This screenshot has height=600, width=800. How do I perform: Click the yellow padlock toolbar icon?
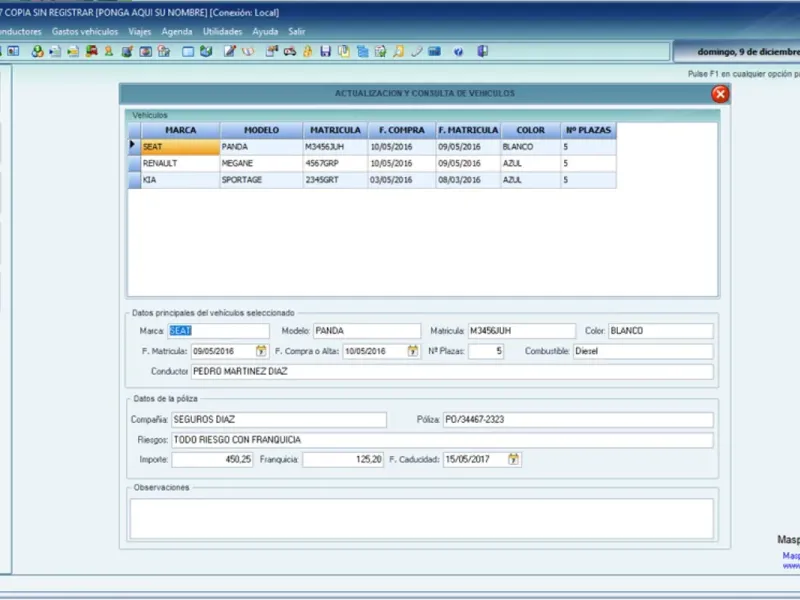[x=308, y=50]
